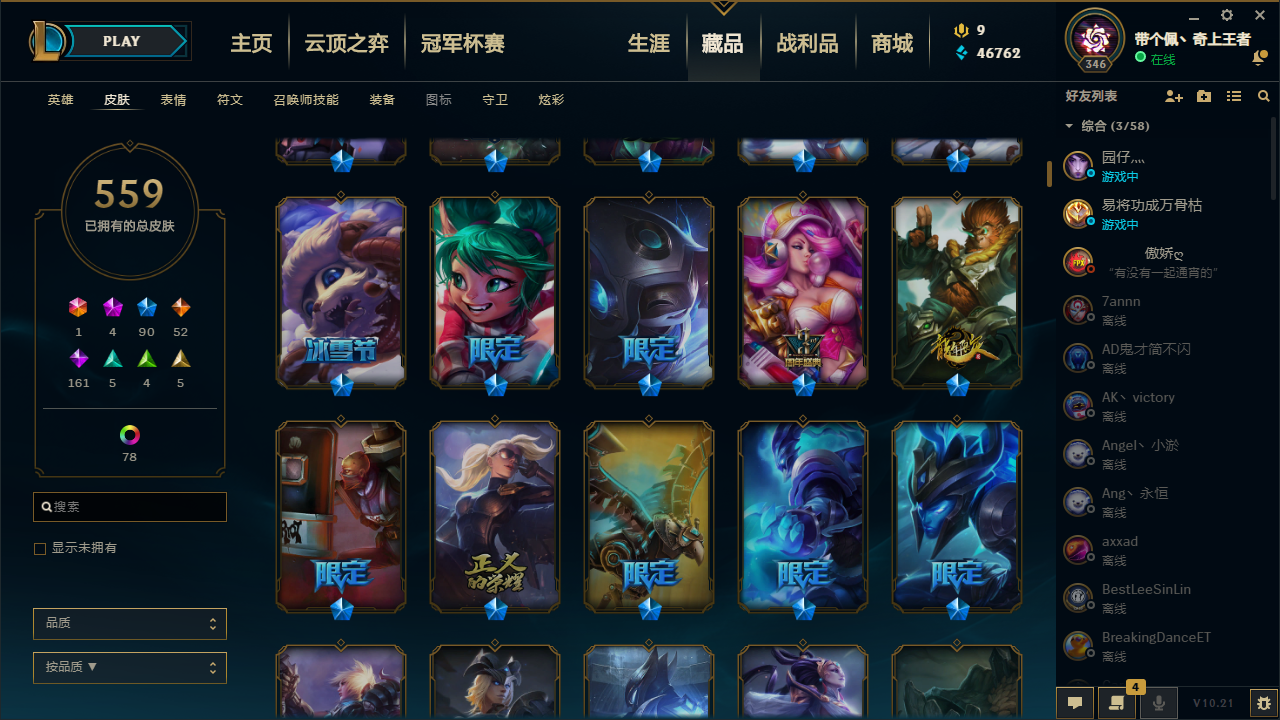Search friends with the magnifier icon

click(1264, 96)
